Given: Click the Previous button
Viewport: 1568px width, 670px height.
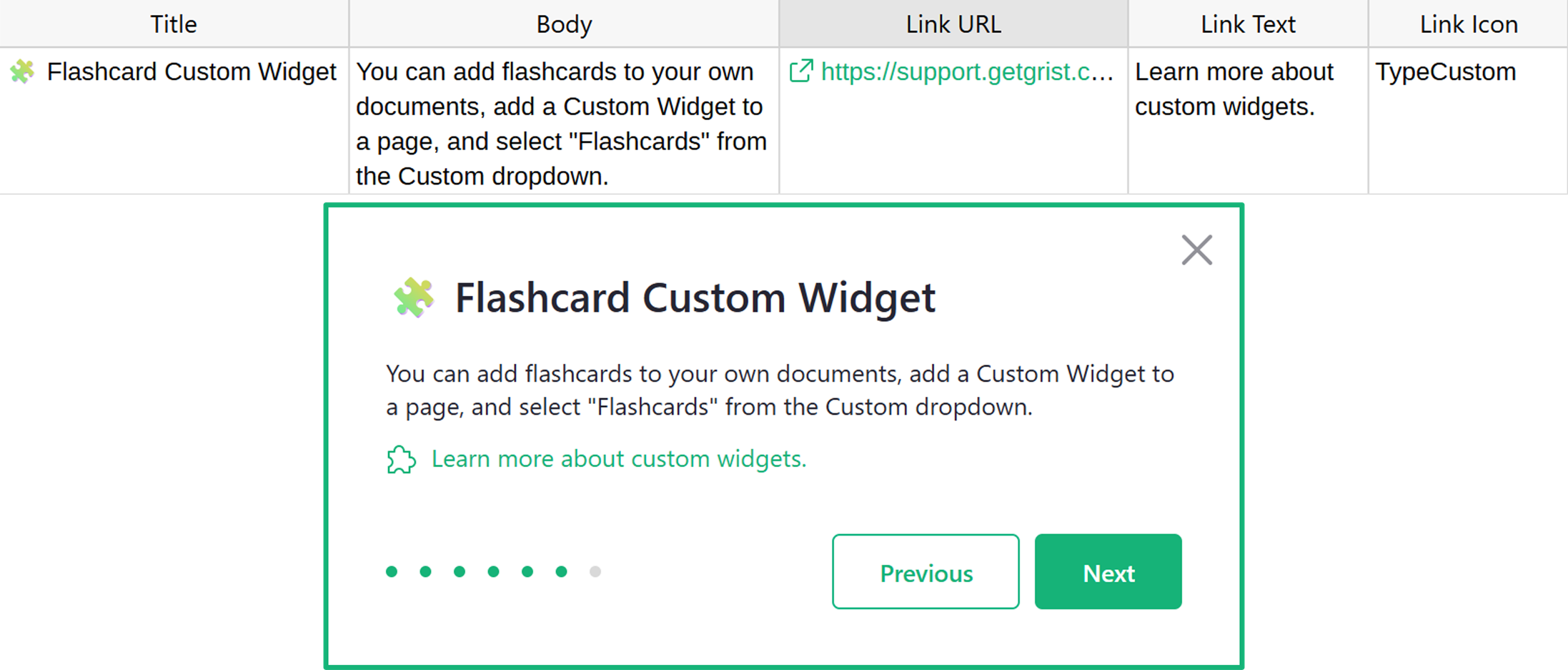Looking at the screenshot, I should click(926, 572).
